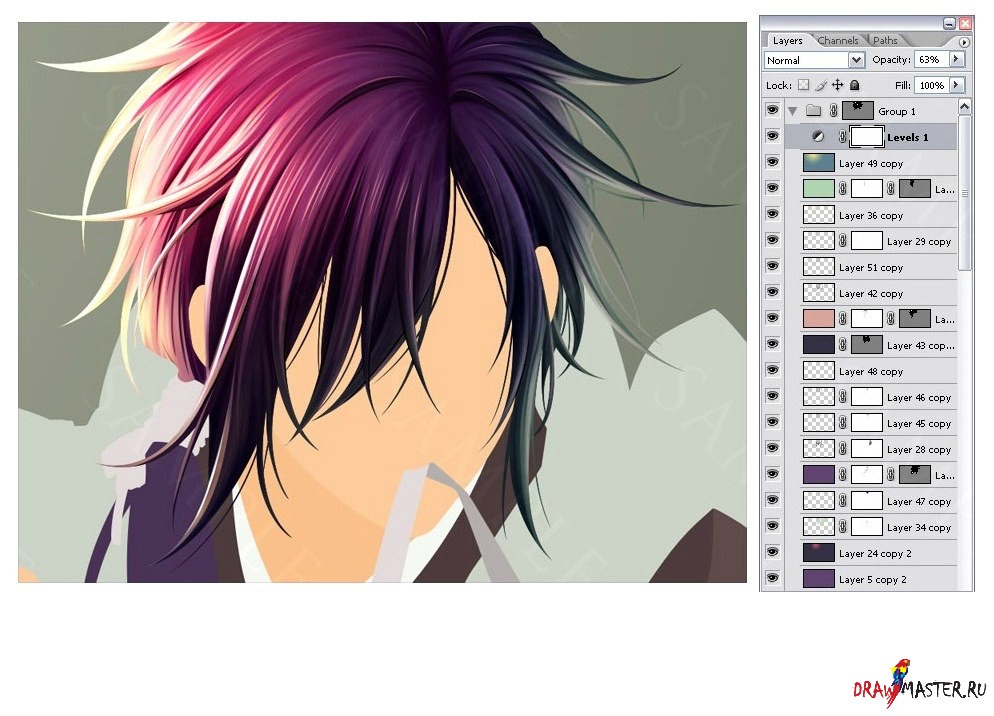Hide Layer 29 copy with eye icon
The width and height of the screenshot is (994, 716).
click(772, 240)
